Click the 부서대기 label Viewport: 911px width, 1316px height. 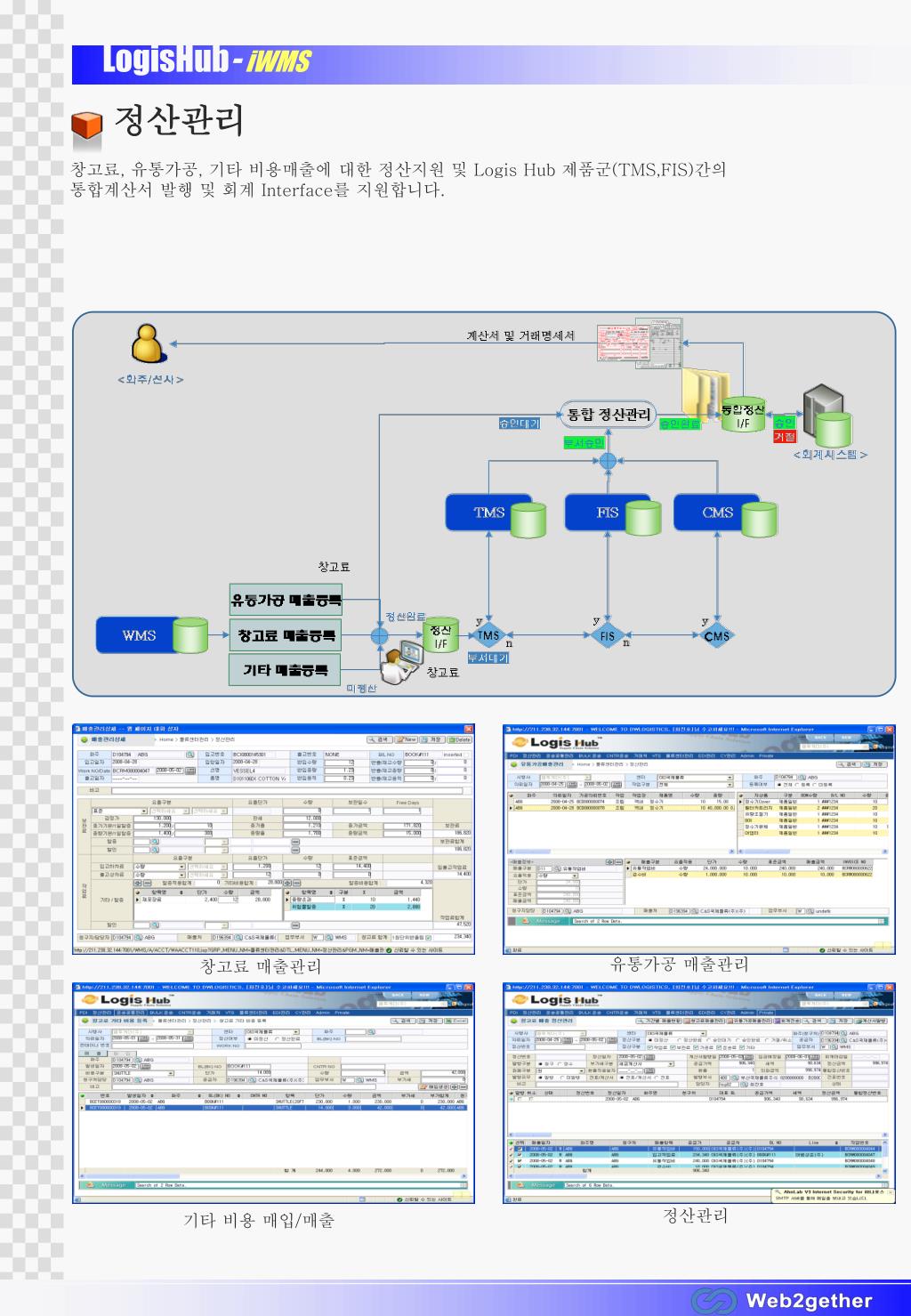tap(488, 658)
